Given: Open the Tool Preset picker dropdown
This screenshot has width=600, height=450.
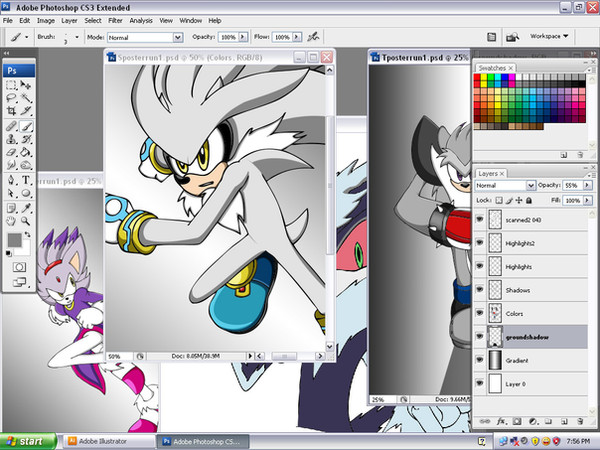Looking at the screenshot, I should (26, 37).
